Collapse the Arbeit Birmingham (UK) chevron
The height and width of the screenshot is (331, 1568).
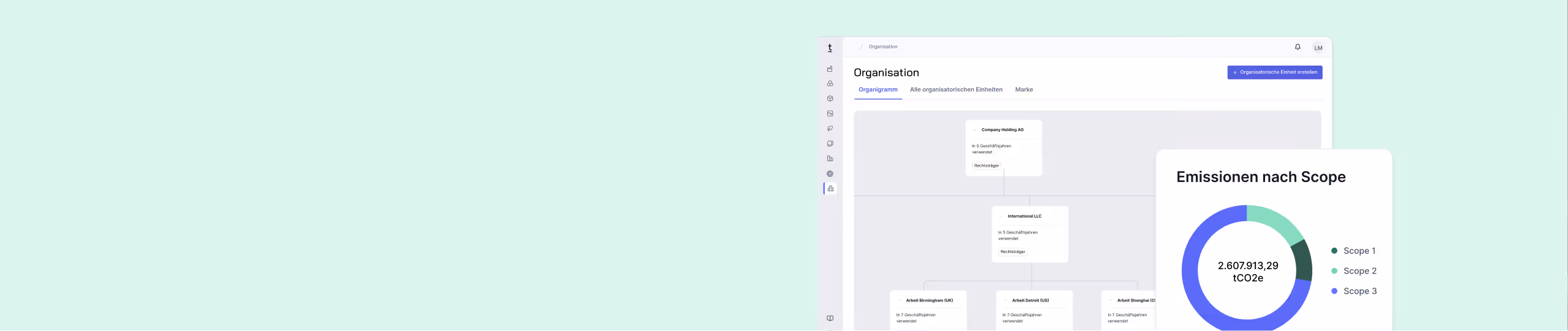900,300
